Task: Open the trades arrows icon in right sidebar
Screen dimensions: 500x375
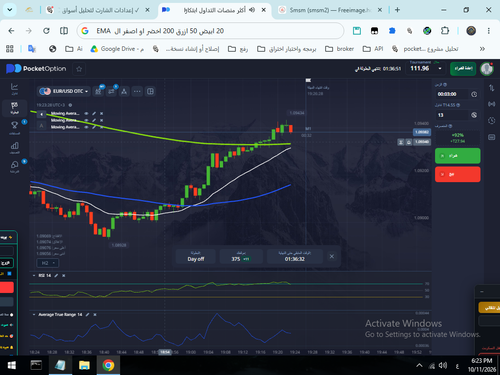Action: (492, 88)
